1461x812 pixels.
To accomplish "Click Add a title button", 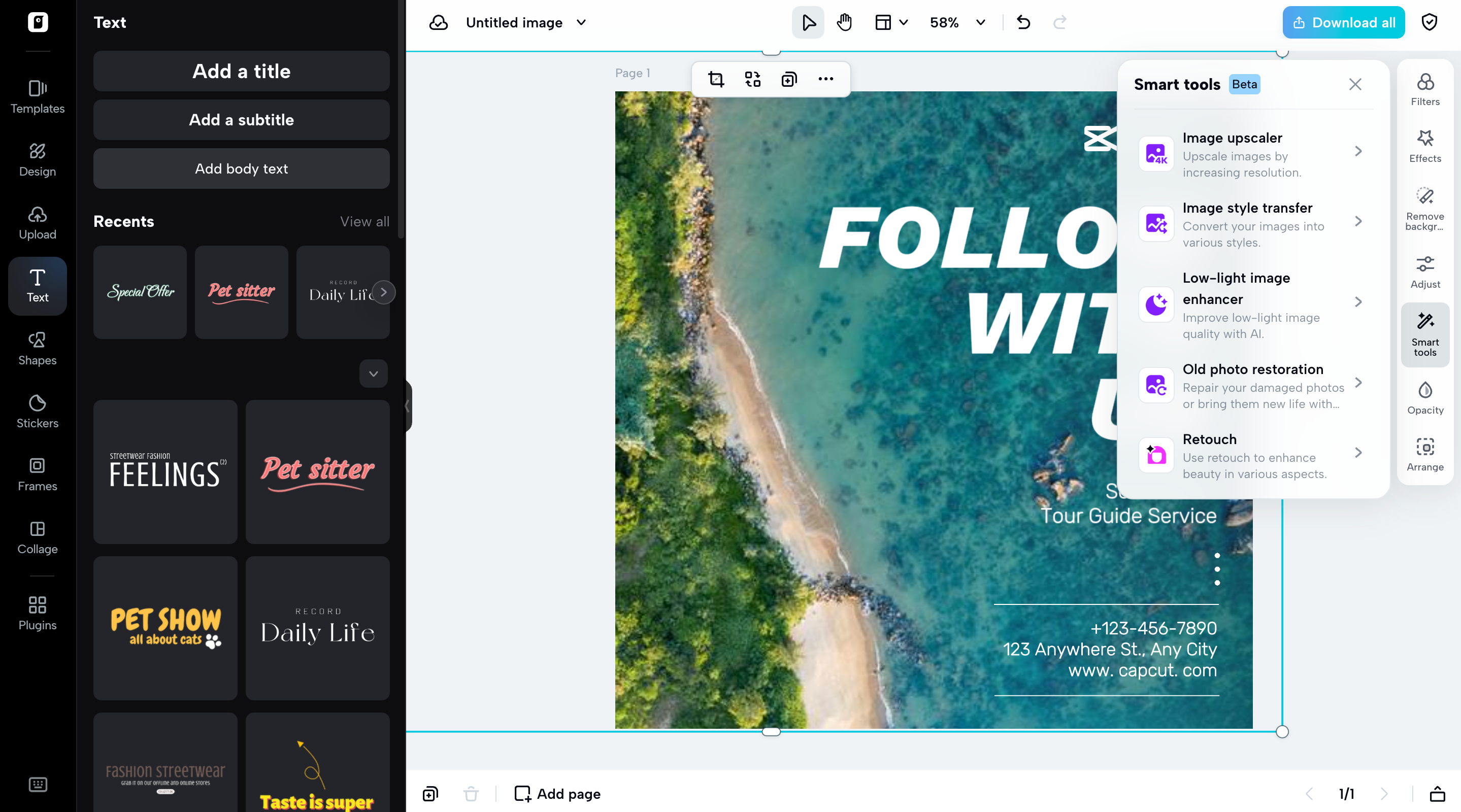I will 242,71.
